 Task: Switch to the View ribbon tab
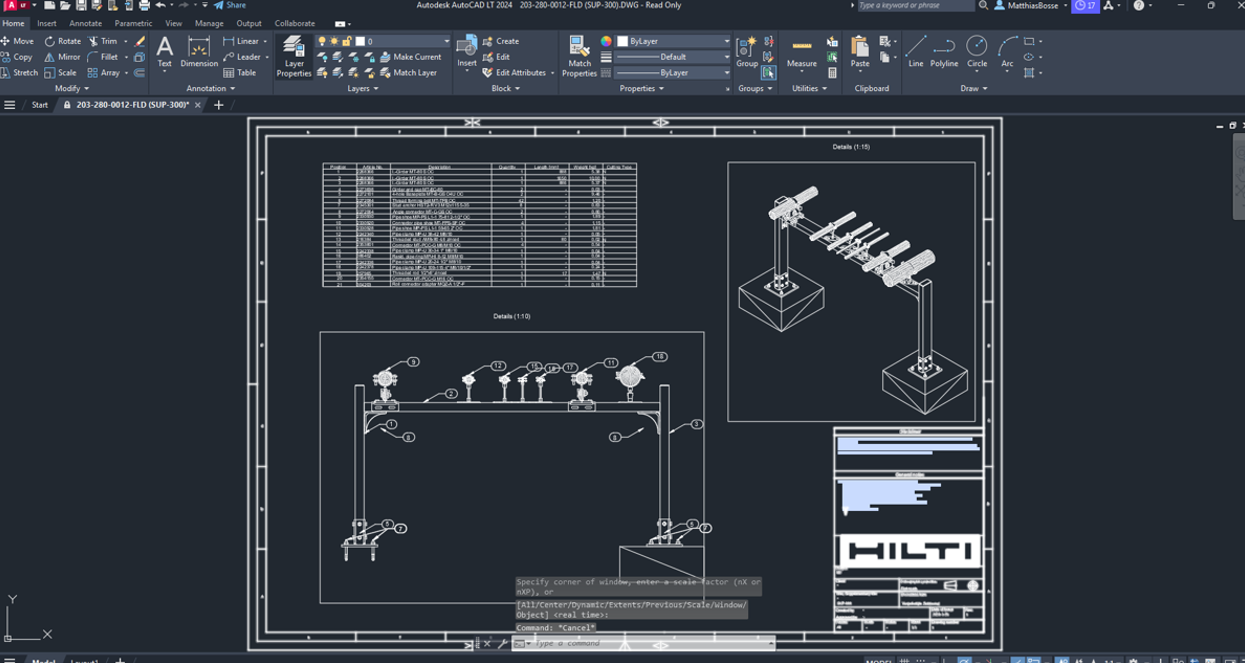point(174,23)
